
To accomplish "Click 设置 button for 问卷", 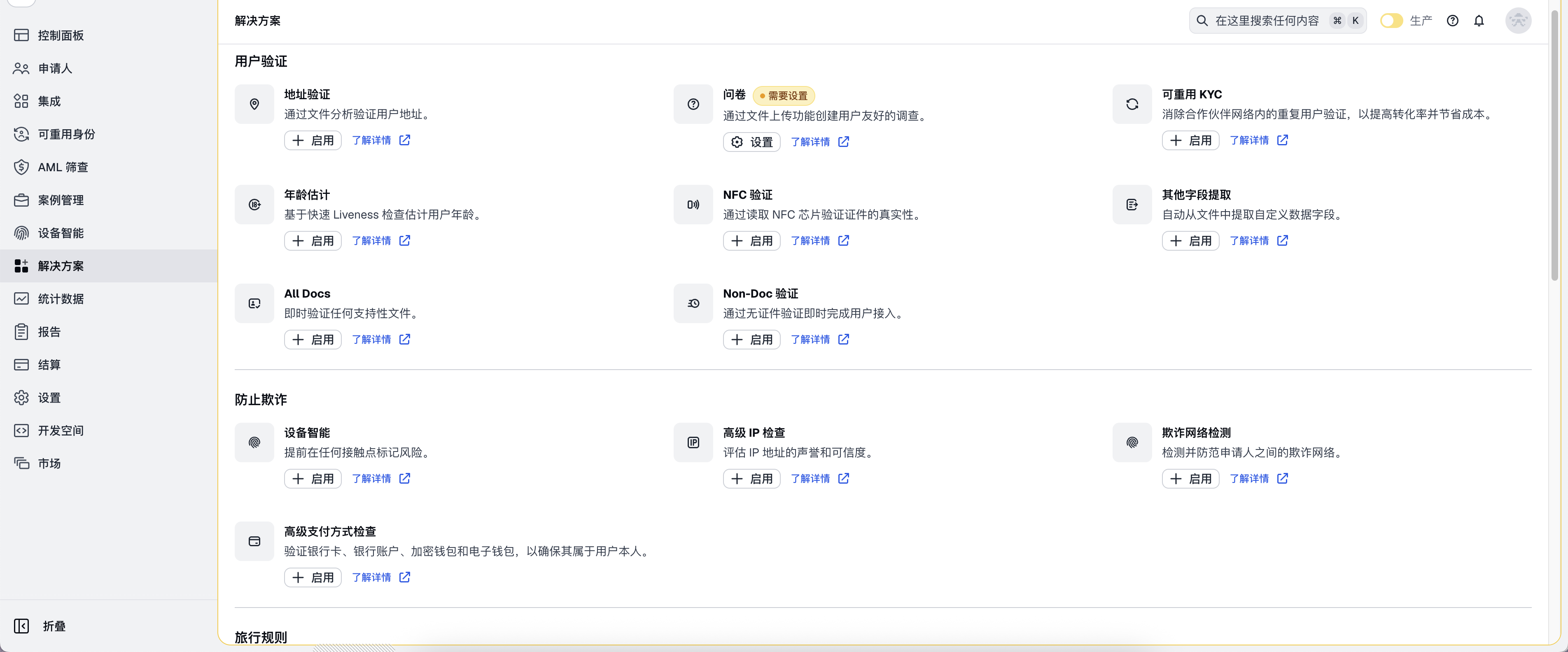I will 751,142.
